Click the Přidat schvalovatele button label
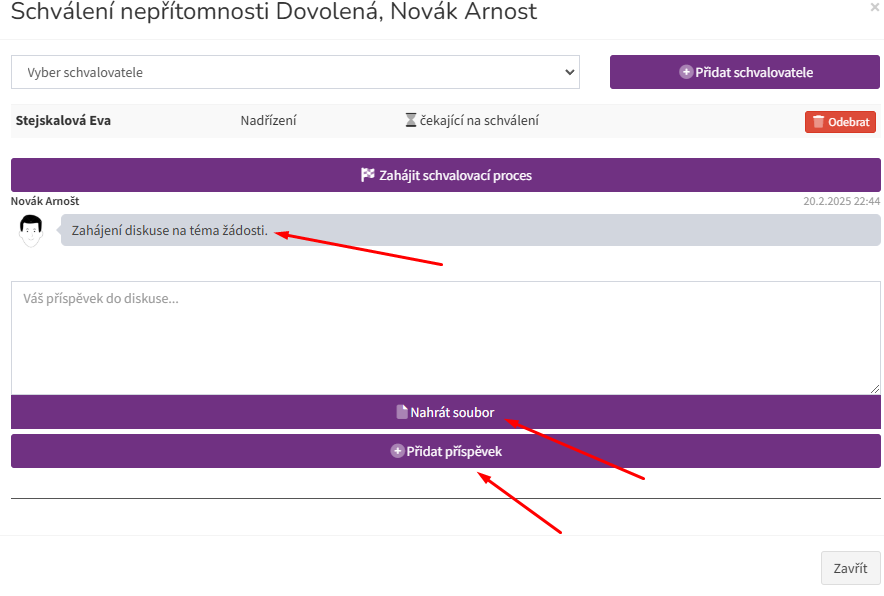Viewport: 884px width, 596px height. [x=754, y=72]
